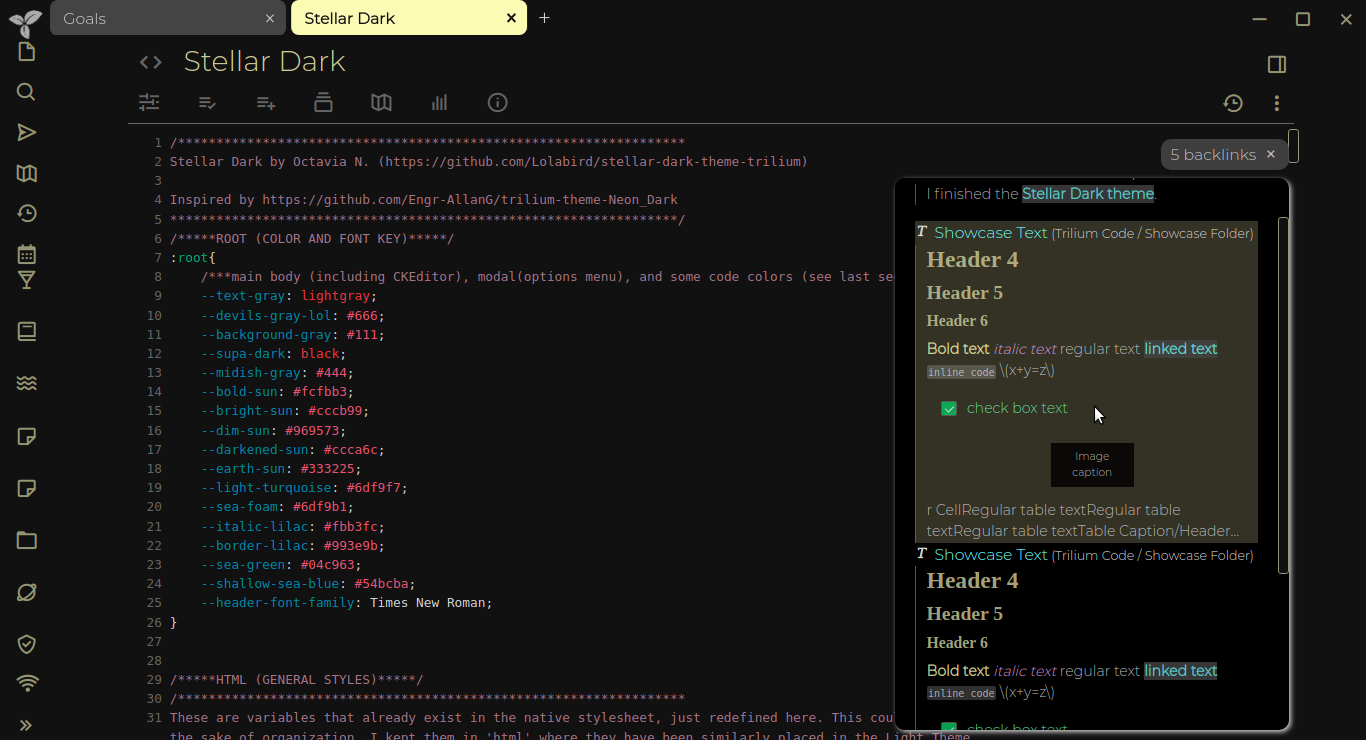Open the note actions ellipsis menu
The height and width of the screenshot is (740, 1366).
click(x=1275, y=102)
